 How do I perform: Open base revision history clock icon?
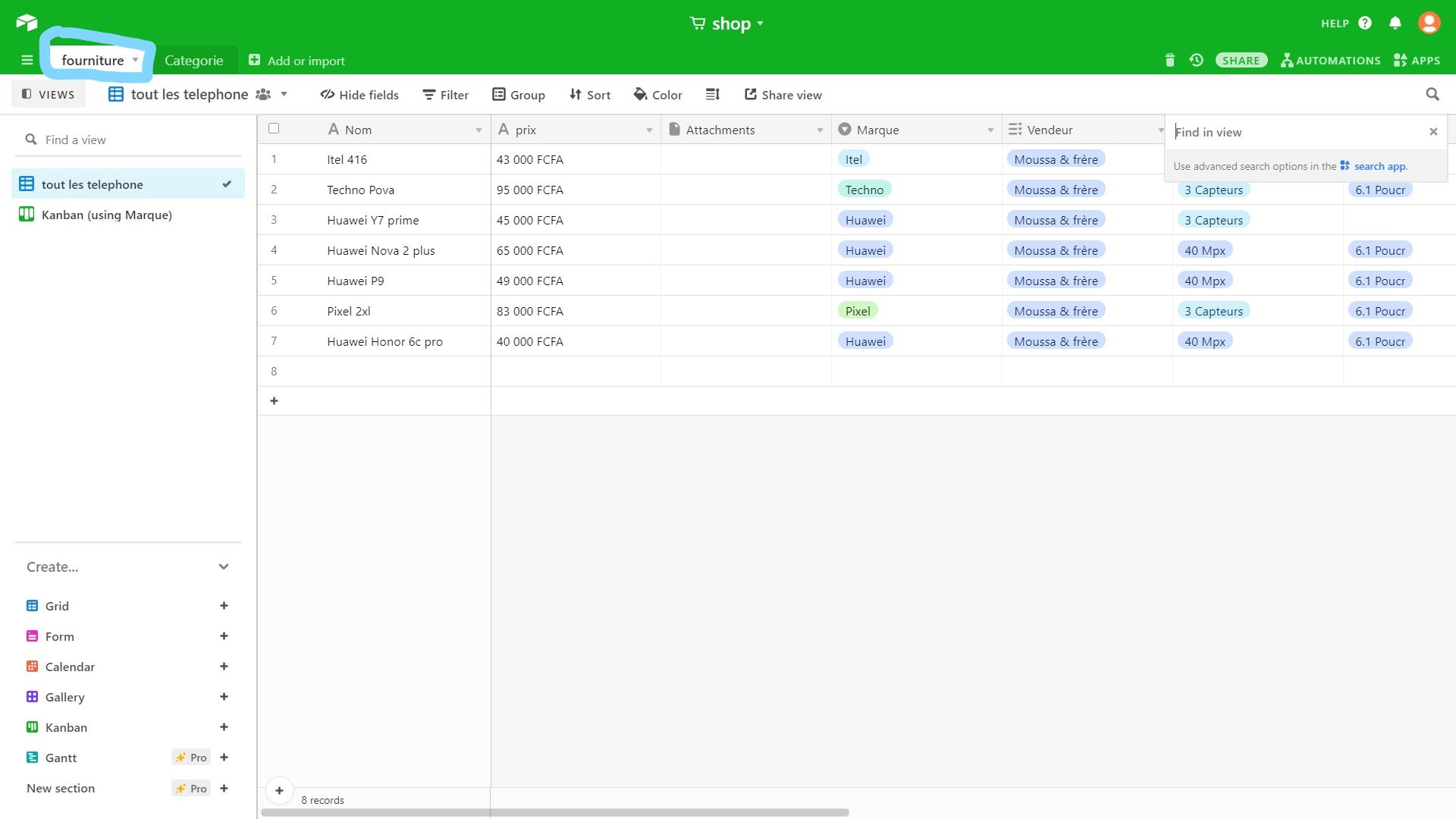point(1197,60)
